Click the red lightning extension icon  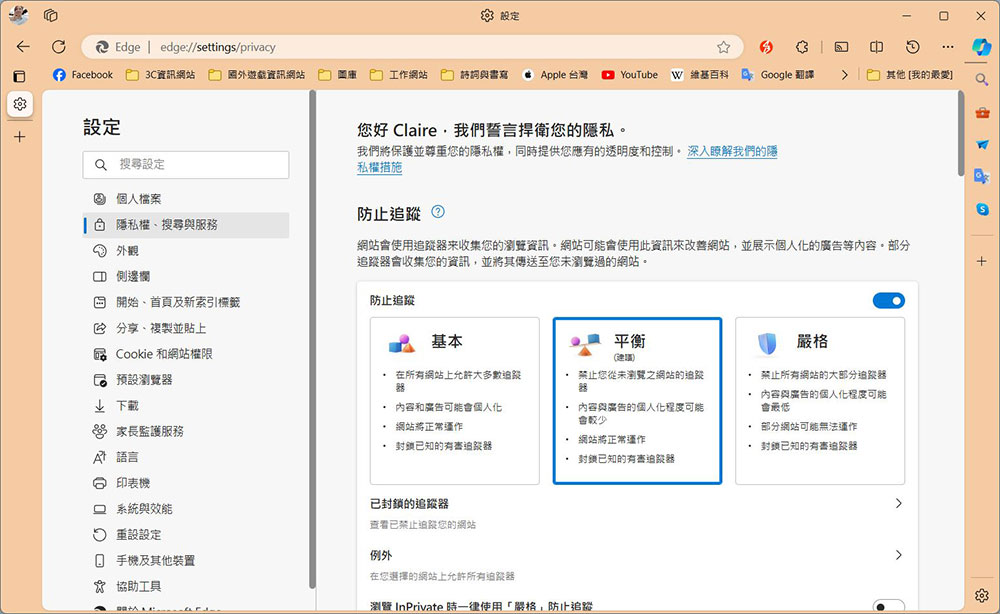pyautogui.click(x=766, y=47)
